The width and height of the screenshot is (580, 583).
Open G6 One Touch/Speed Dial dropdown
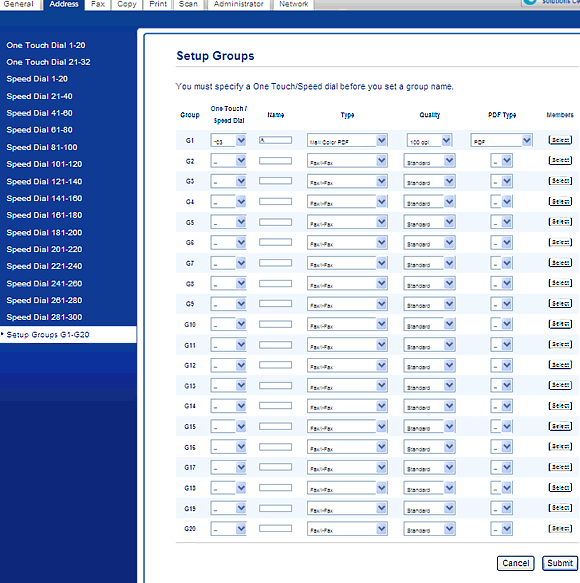pos(228,243)
